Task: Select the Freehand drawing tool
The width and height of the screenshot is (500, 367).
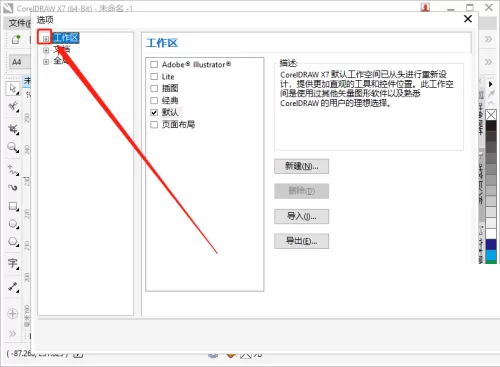Action: pyautogui.click(x=13, y=170)
